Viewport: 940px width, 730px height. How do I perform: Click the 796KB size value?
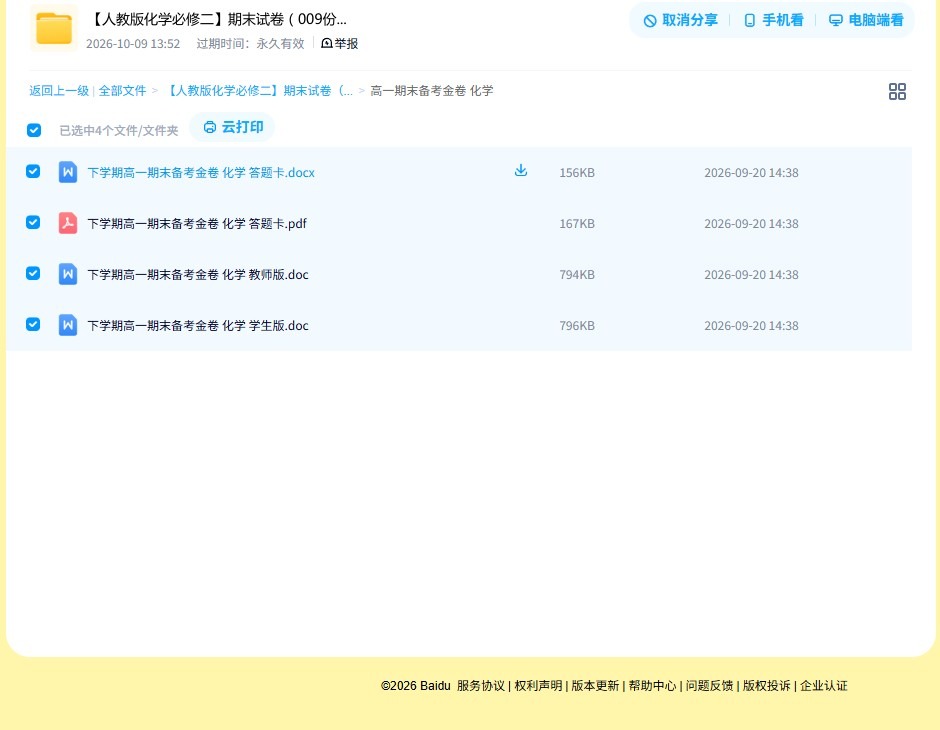pos(577,325)
